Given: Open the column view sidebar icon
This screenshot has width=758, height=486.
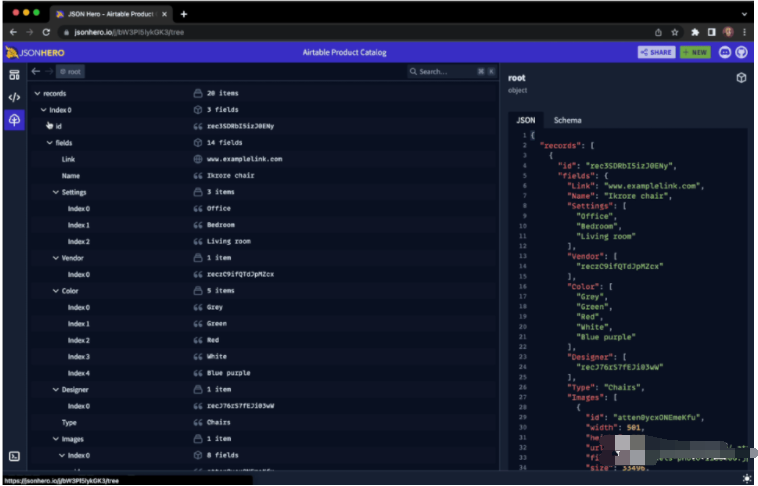Looking at the screenshot, I should pyautogui.click(x=15, y=75).
